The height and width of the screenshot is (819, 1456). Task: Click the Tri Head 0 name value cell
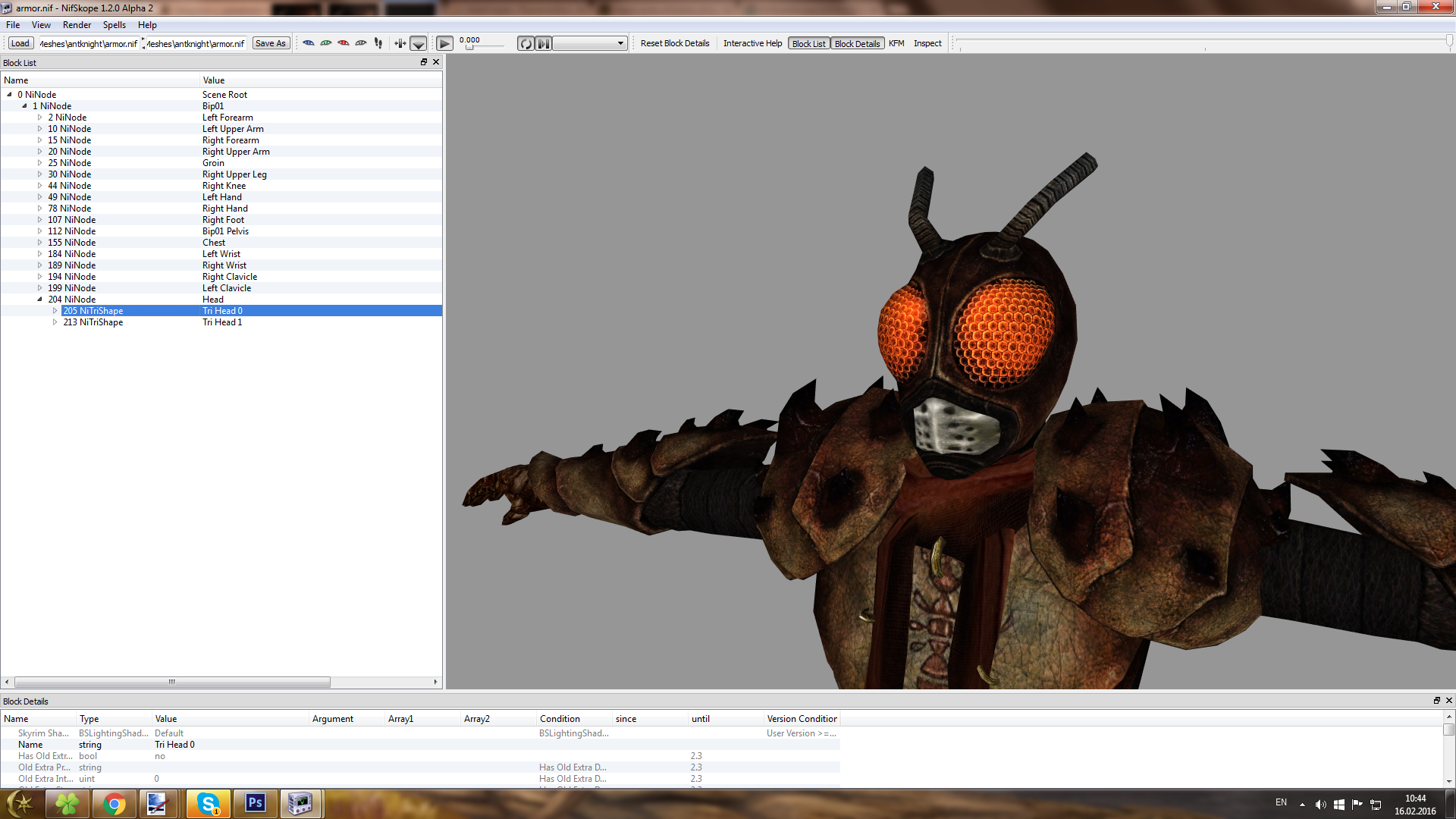pyautogui.click(x=231, y=745)
